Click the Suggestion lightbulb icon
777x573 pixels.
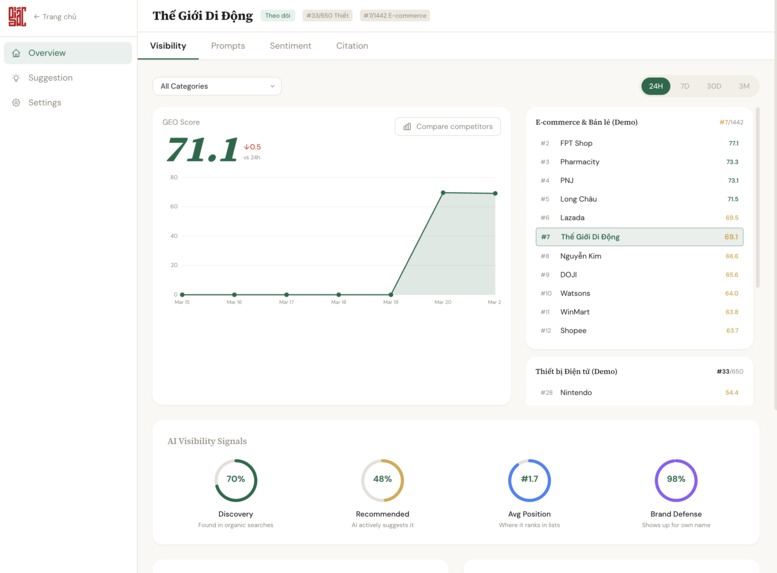(x=16, y=78)
